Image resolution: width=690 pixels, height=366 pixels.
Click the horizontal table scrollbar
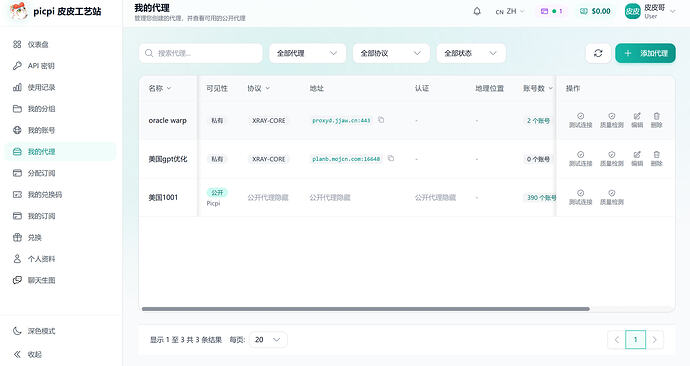pos(365,309)
